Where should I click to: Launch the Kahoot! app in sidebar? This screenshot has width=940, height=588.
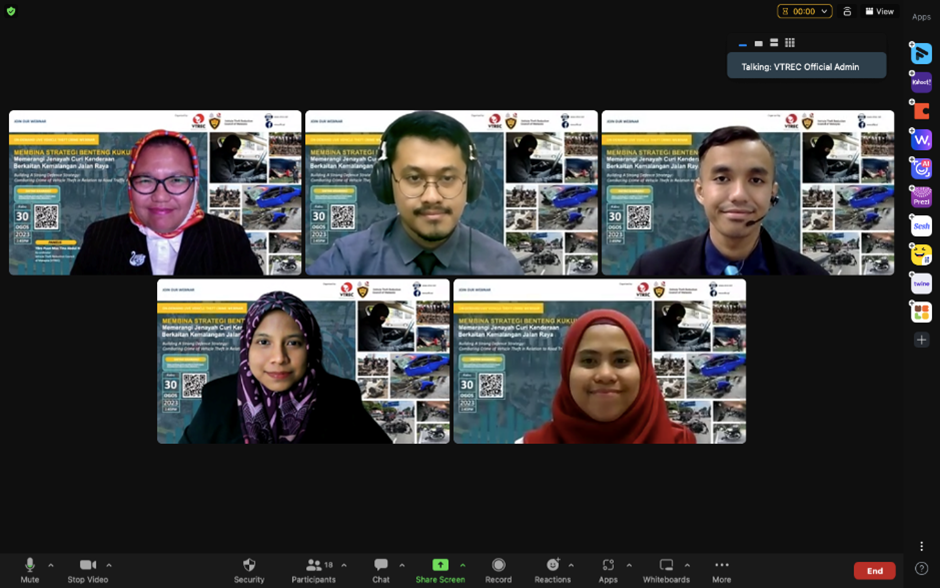pyautogui.click(x=921, y=83)
